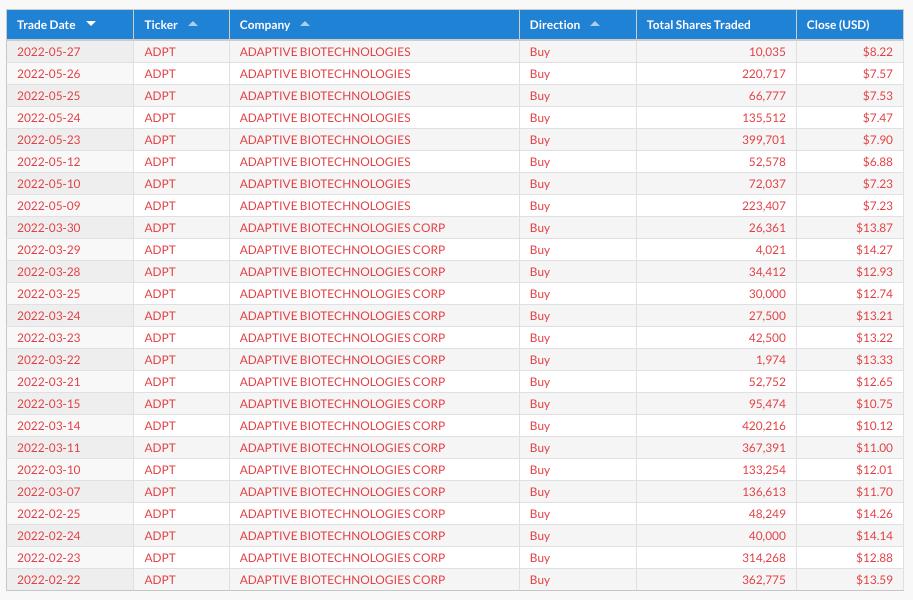
Task: Click the $14.27 closing price cell
Action: pos(873,250)
